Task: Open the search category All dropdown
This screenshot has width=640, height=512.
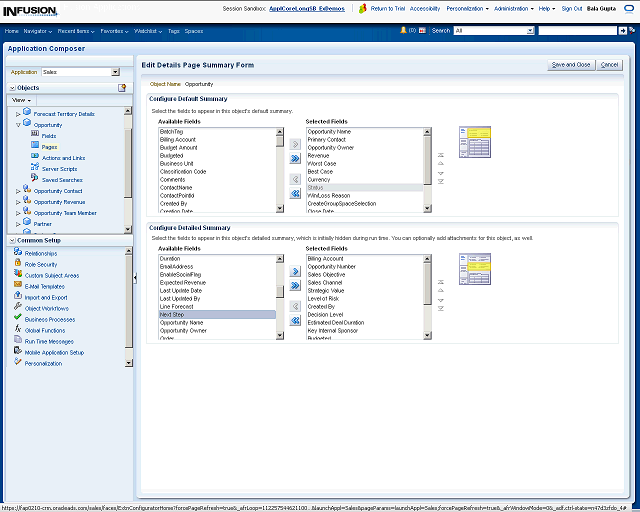Action: pyautogui.click(x=531, y=31)
